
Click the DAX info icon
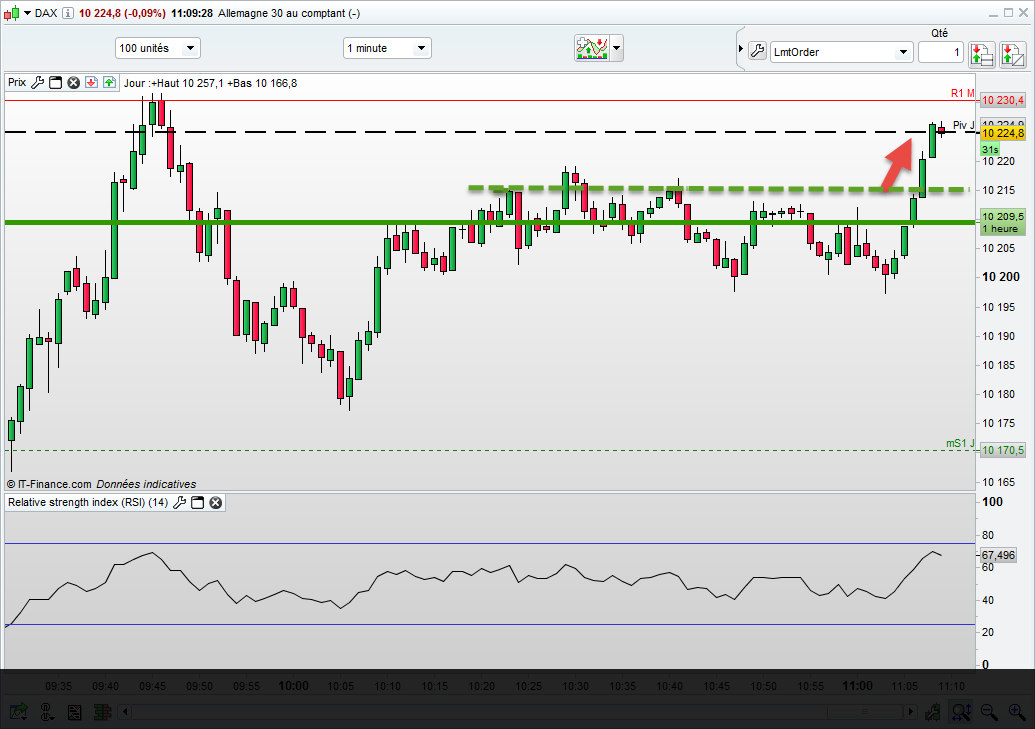click(x=68, y=13)
